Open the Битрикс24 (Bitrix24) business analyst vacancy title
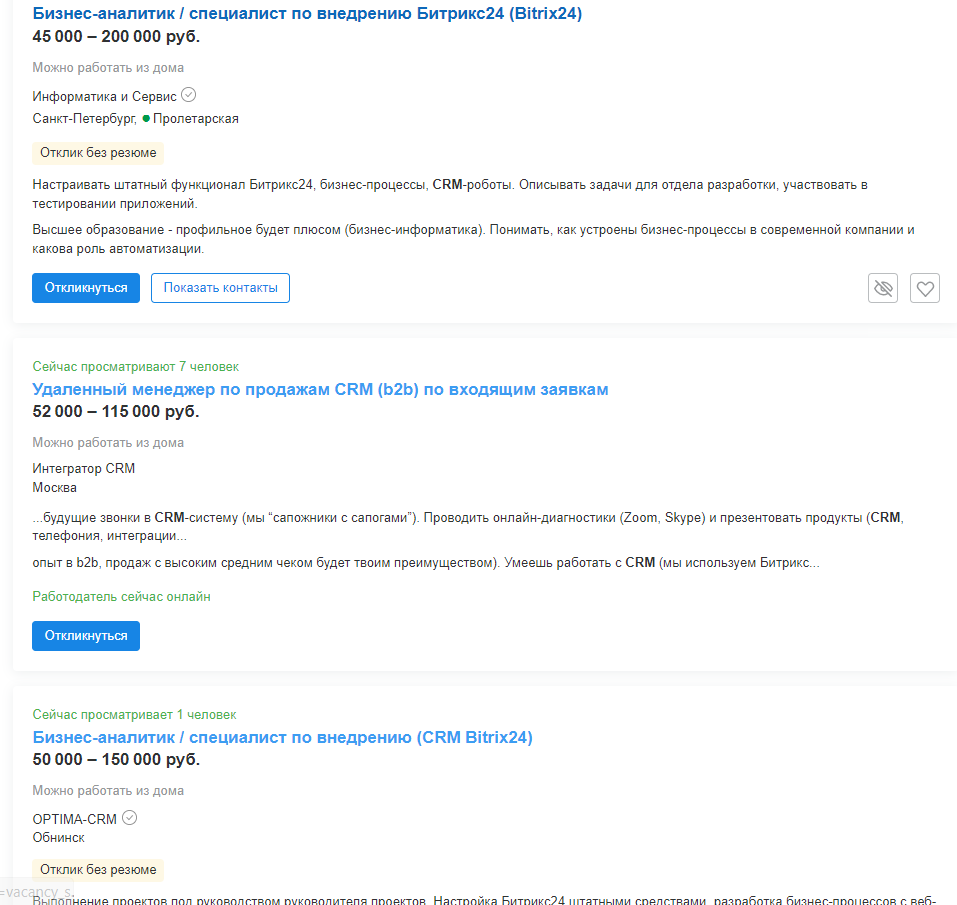The width and height of the screenshot is (957, 905). tap(307, 14)
